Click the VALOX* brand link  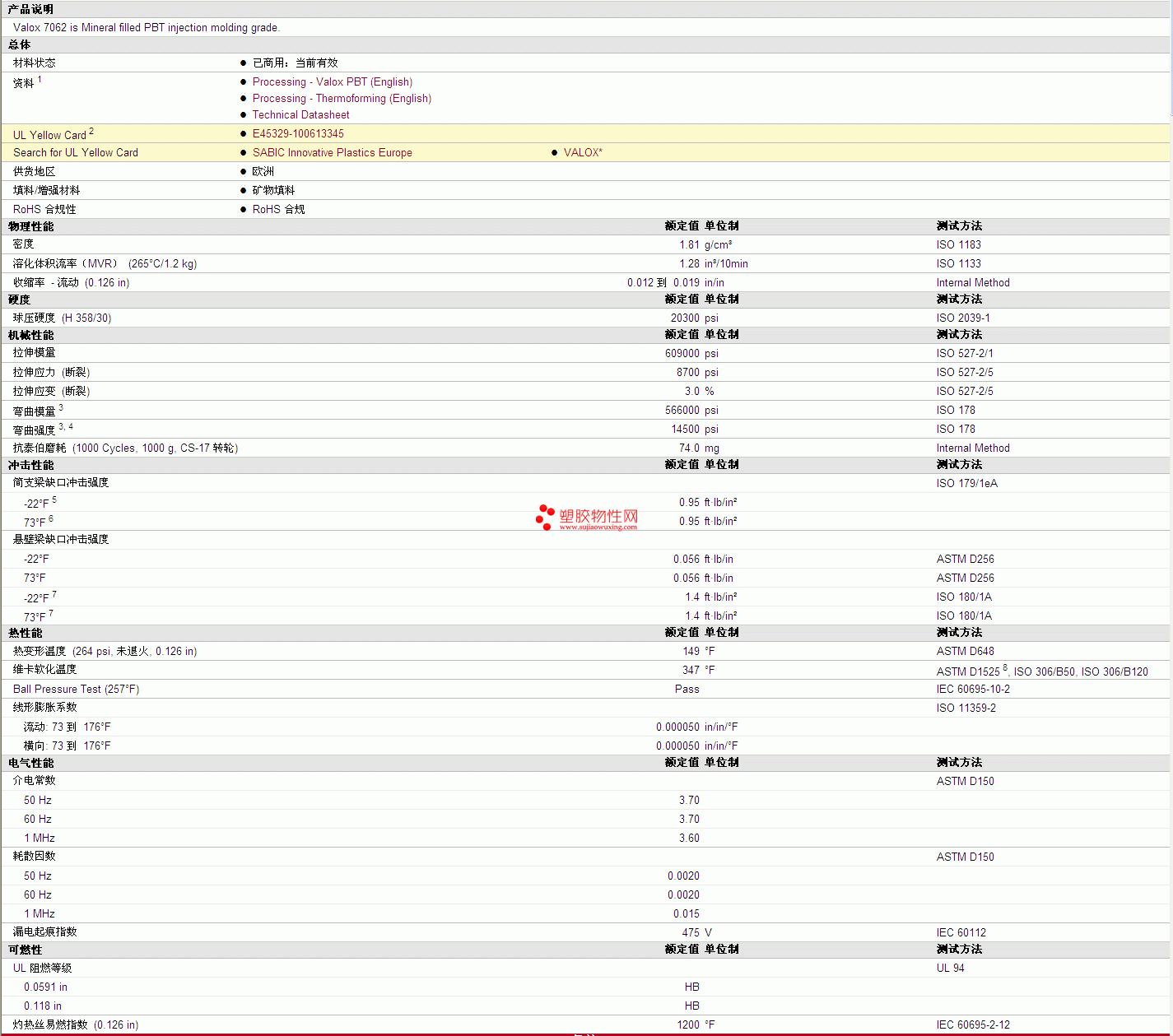583,152
